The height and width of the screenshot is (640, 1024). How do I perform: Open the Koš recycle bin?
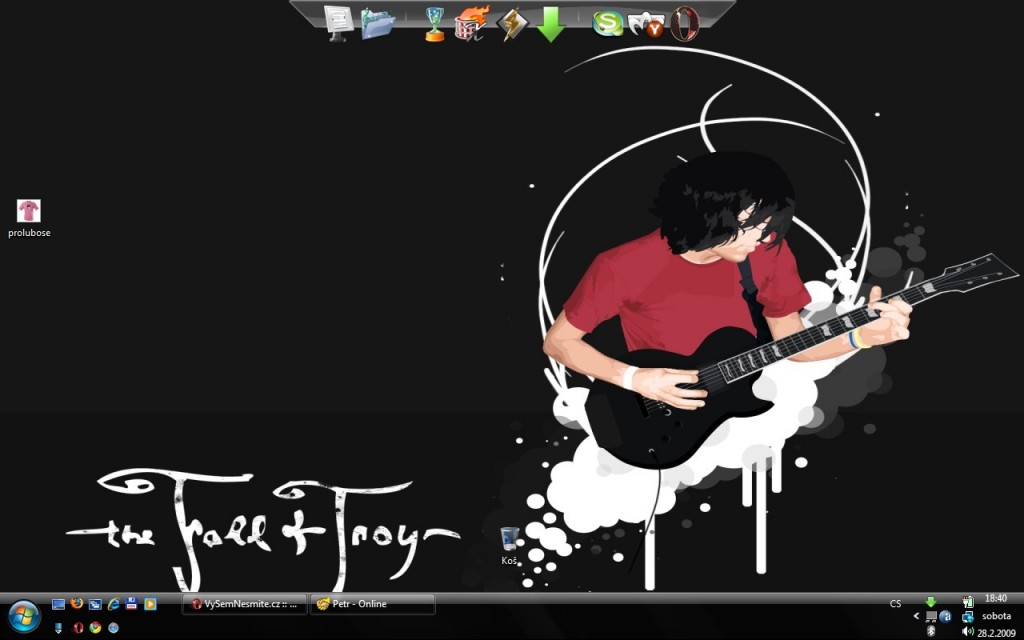[x=509, y=546]
